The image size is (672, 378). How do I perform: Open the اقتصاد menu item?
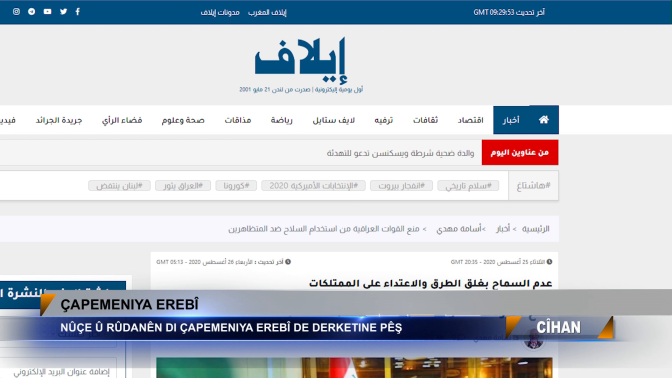pyautogui.click(x=470, y=120)
